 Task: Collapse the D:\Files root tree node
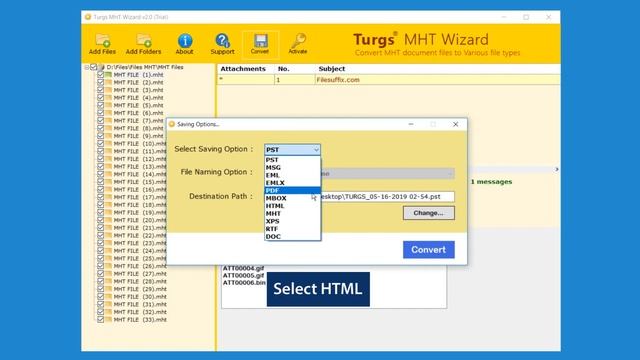coord(87,67)
